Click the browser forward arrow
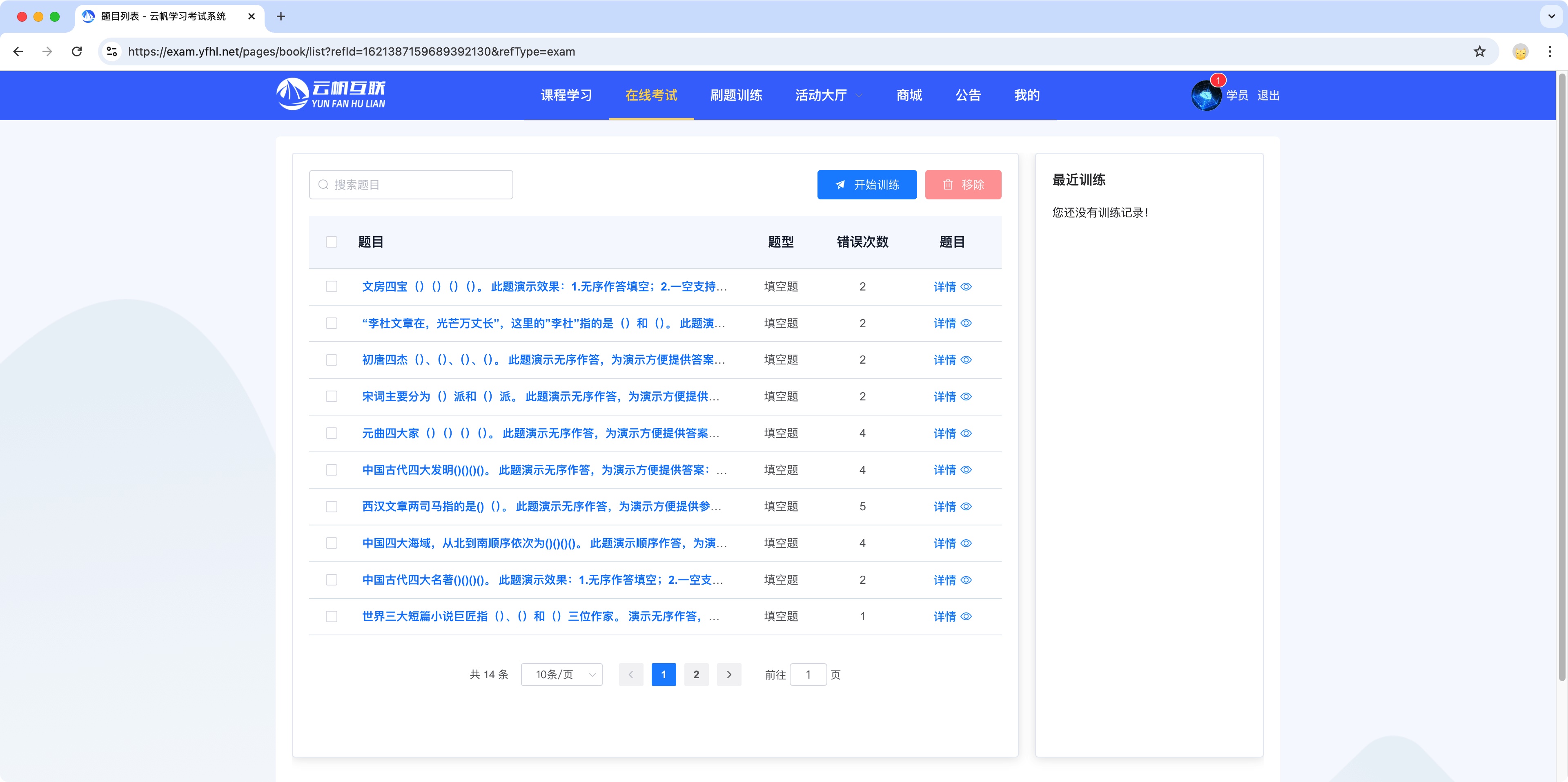The width and height of the screenshot is (1568, 782). [x=47, y=52]
